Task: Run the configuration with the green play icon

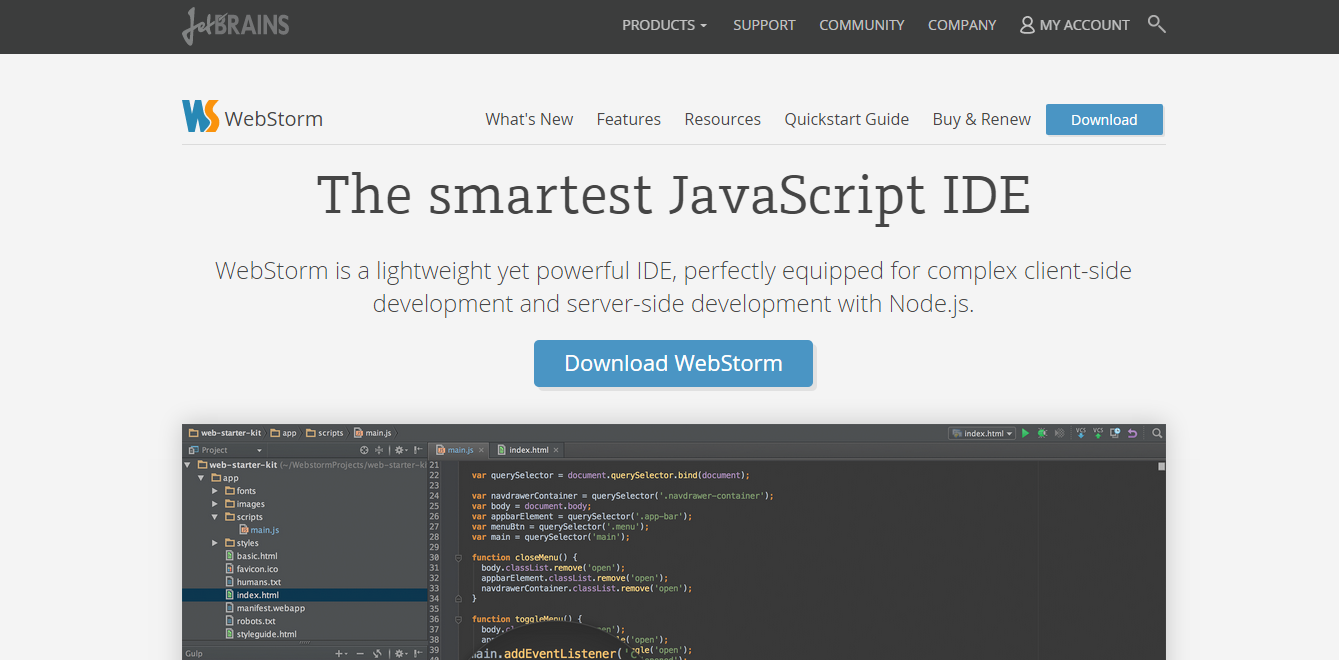Action: (x=1025, y=433)
